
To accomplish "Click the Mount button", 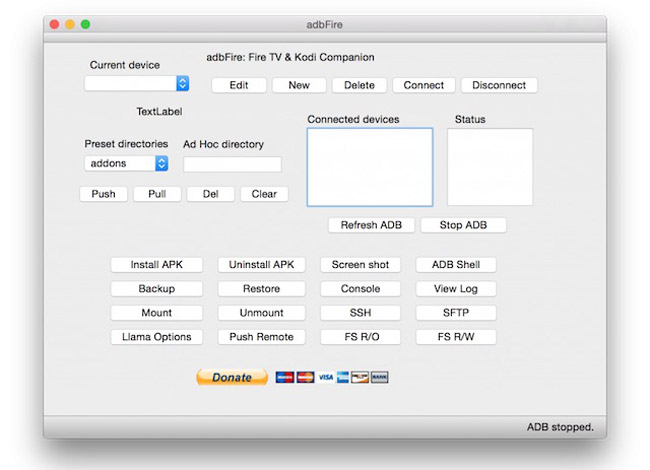I will (157, 313).
